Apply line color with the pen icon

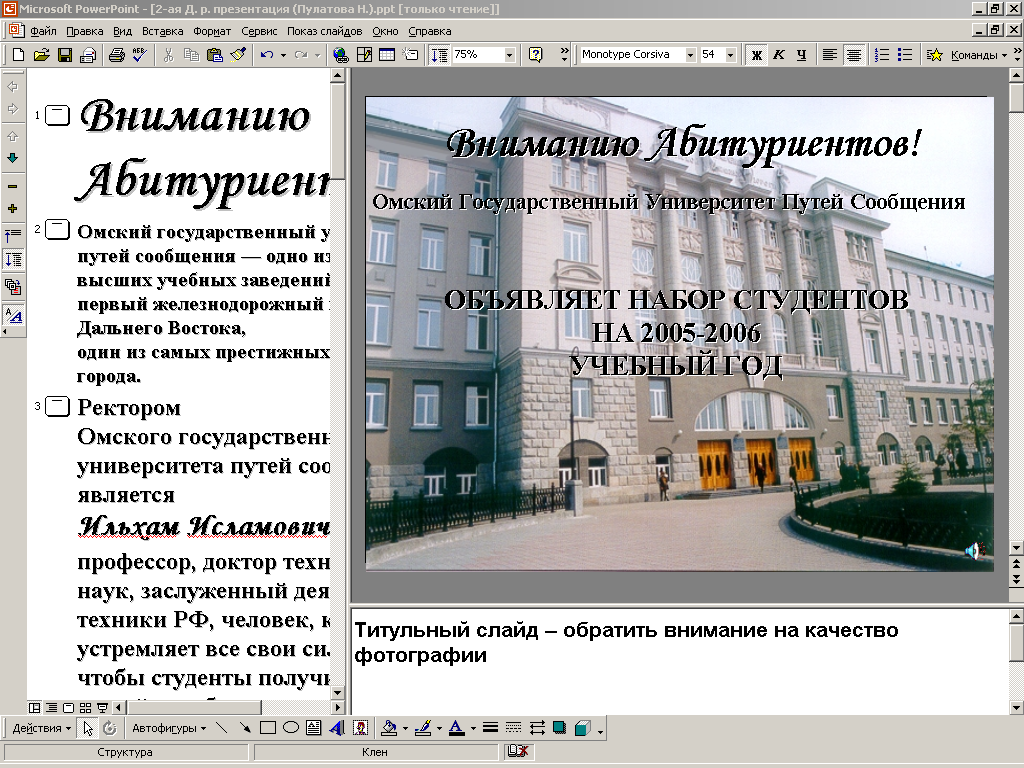[x=423, y=728]
